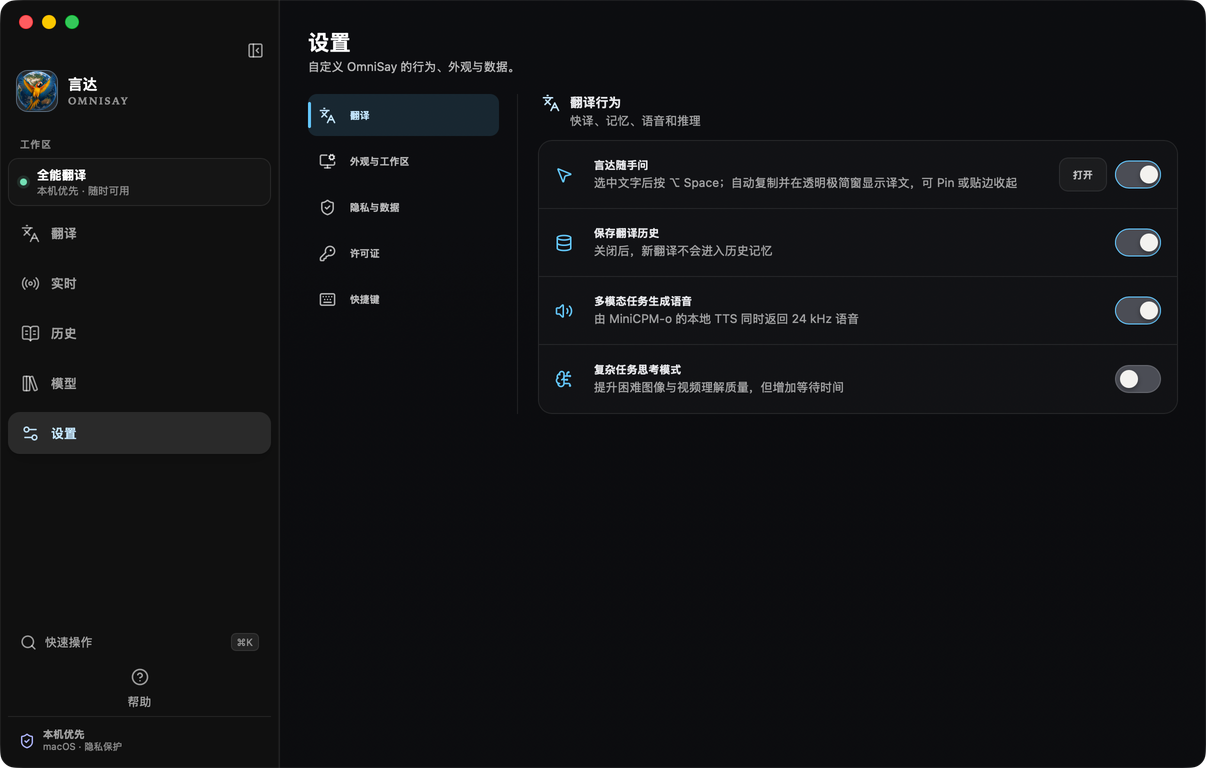This screenshot has height=768, width=1206.
Task: Turn off the 言达随手问 switch
Action: click(1138, 175)
